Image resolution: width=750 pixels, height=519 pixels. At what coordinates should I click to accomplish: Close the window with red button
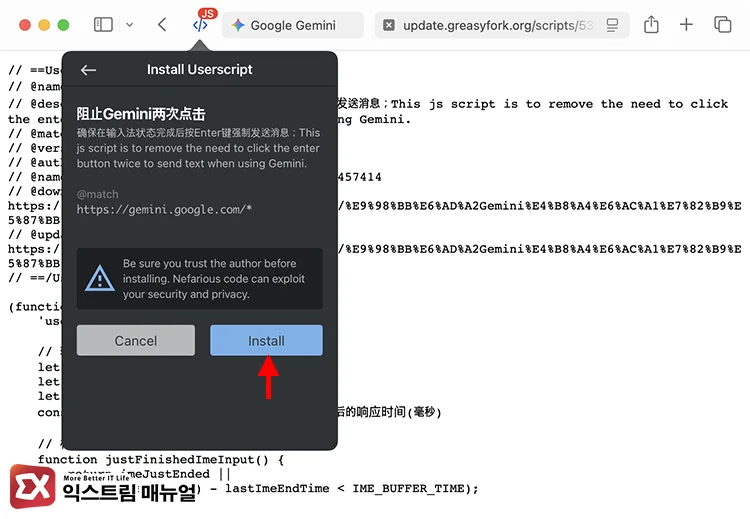pyautogui.click(x=25, y=25)
